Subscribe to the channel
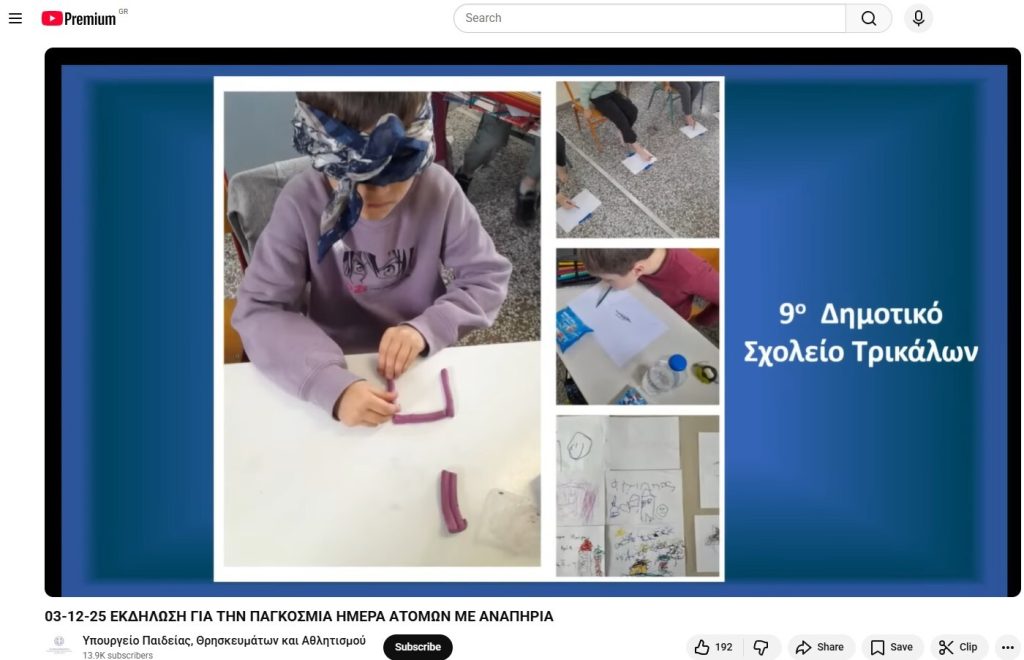Image resolution: width=1024 pixels, height=660 pixels. (417, 647)
